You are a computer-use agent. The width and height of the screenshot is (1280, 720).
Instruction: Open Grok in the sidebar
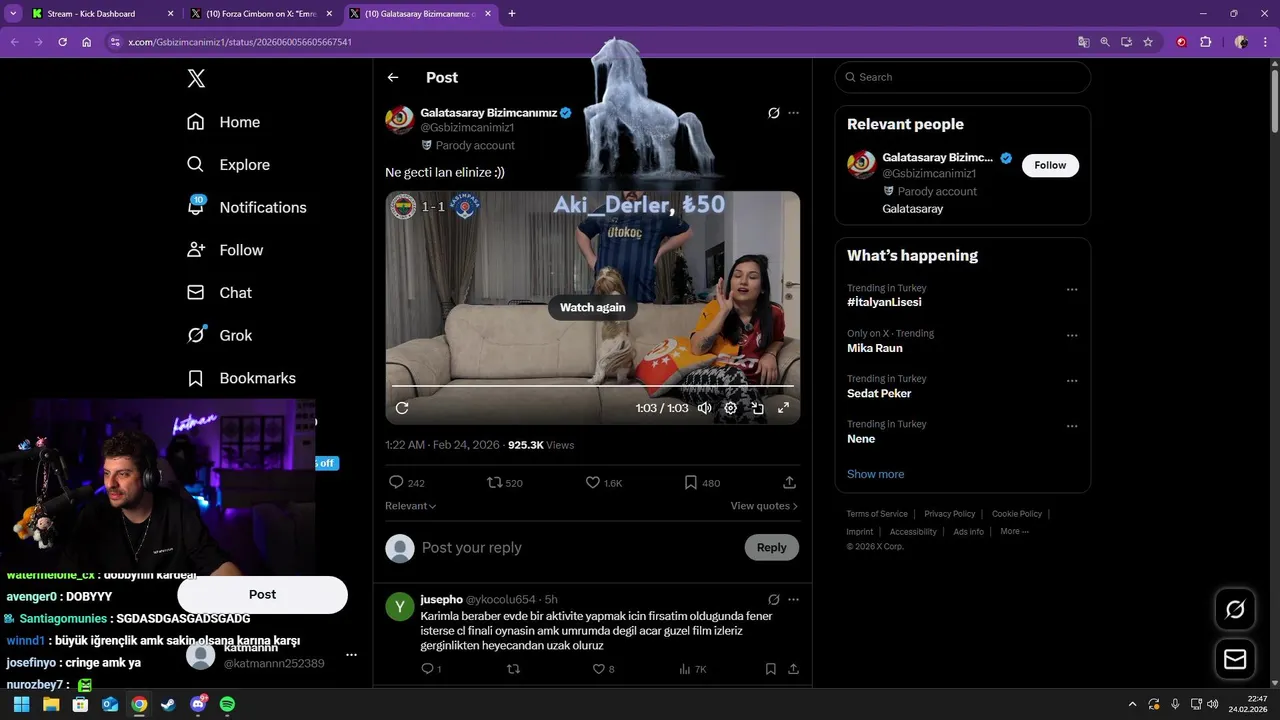tap(219, 335)
